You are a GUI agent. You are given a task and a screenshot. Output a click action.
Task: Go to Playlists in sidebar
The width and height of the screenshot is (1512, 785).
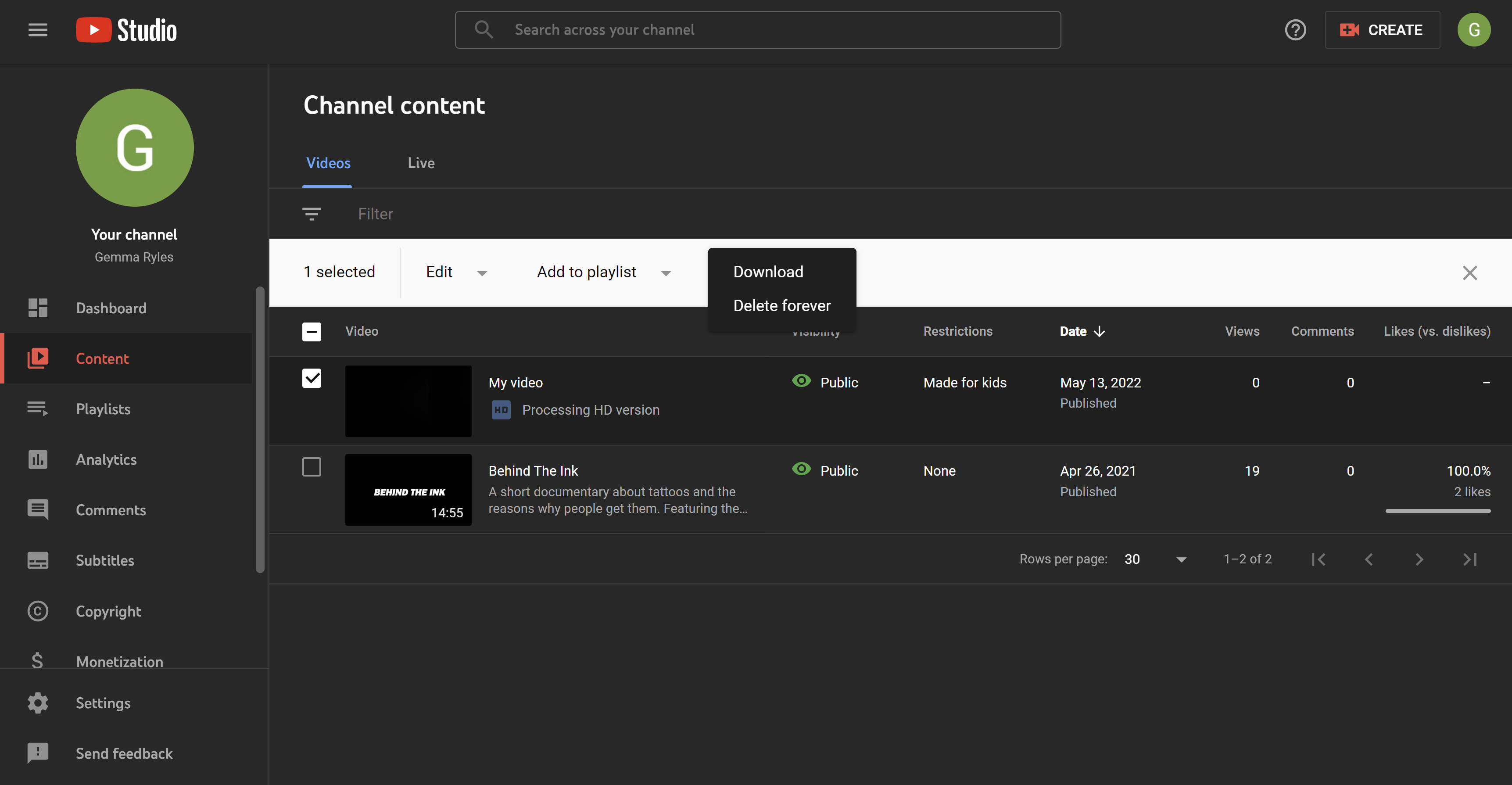click(x=126, y=409)
